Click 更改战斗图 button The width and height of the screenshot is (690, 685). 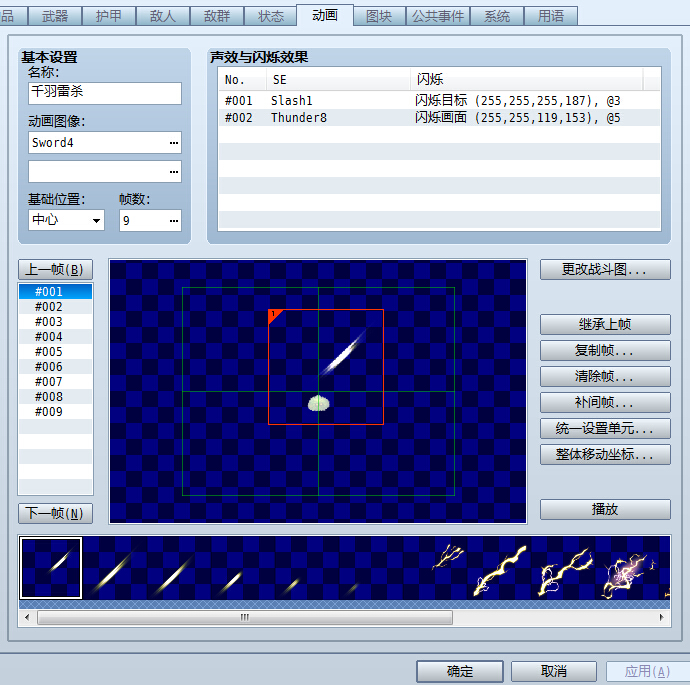605,269
